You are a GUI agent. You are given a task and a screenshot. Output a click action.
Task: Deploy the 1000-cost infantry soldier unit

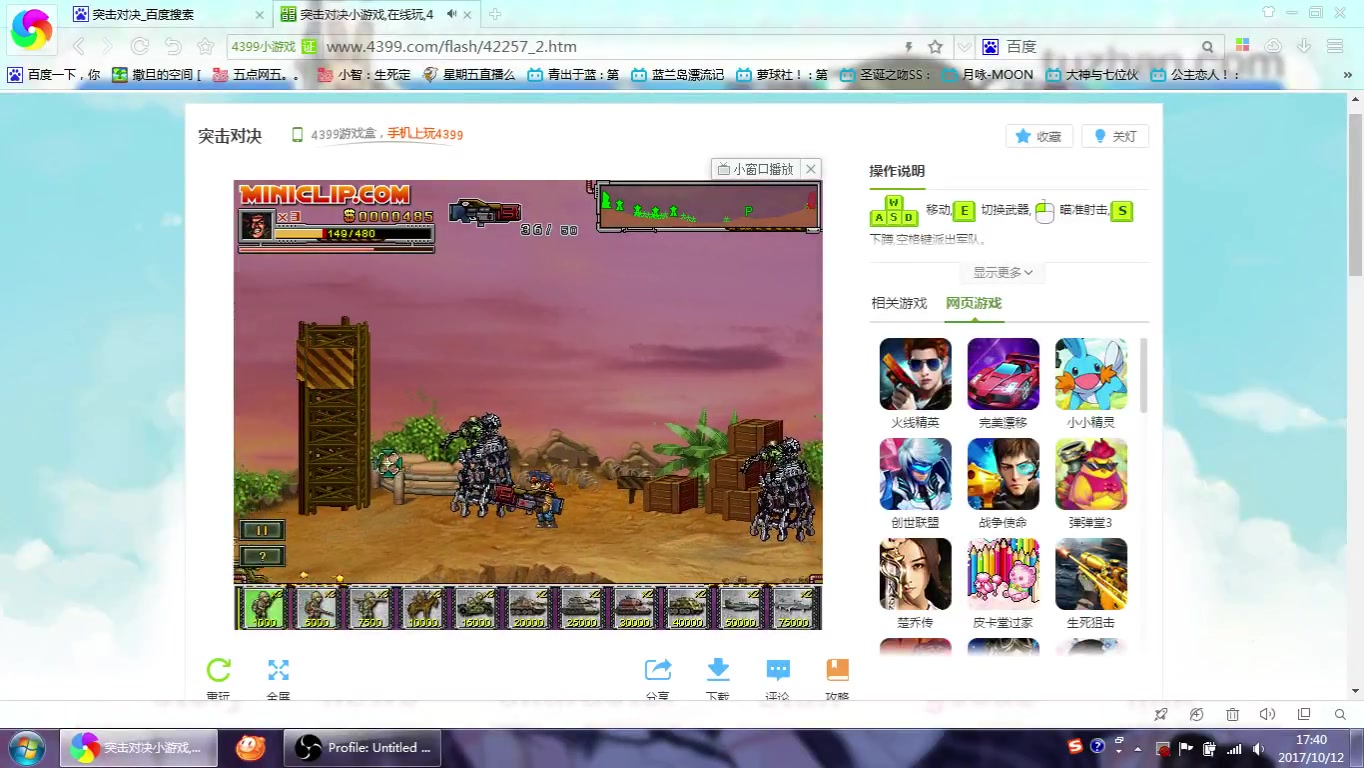pos(264,607)
